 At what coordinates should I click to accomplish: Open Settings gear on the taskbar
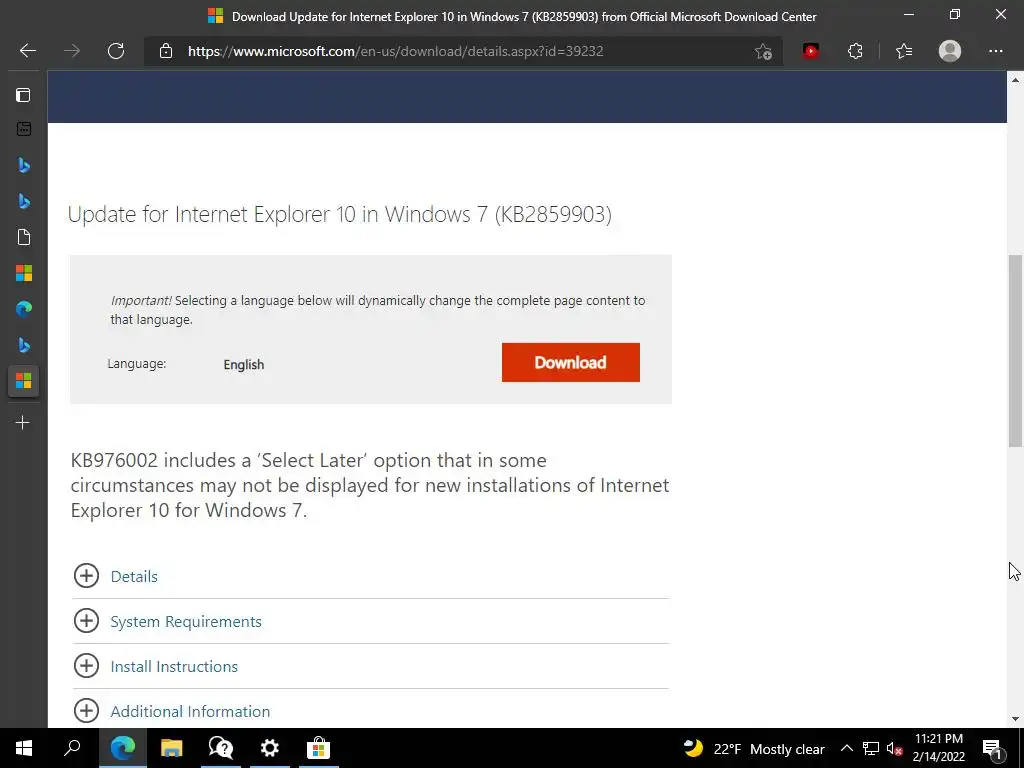click(269, 748)
